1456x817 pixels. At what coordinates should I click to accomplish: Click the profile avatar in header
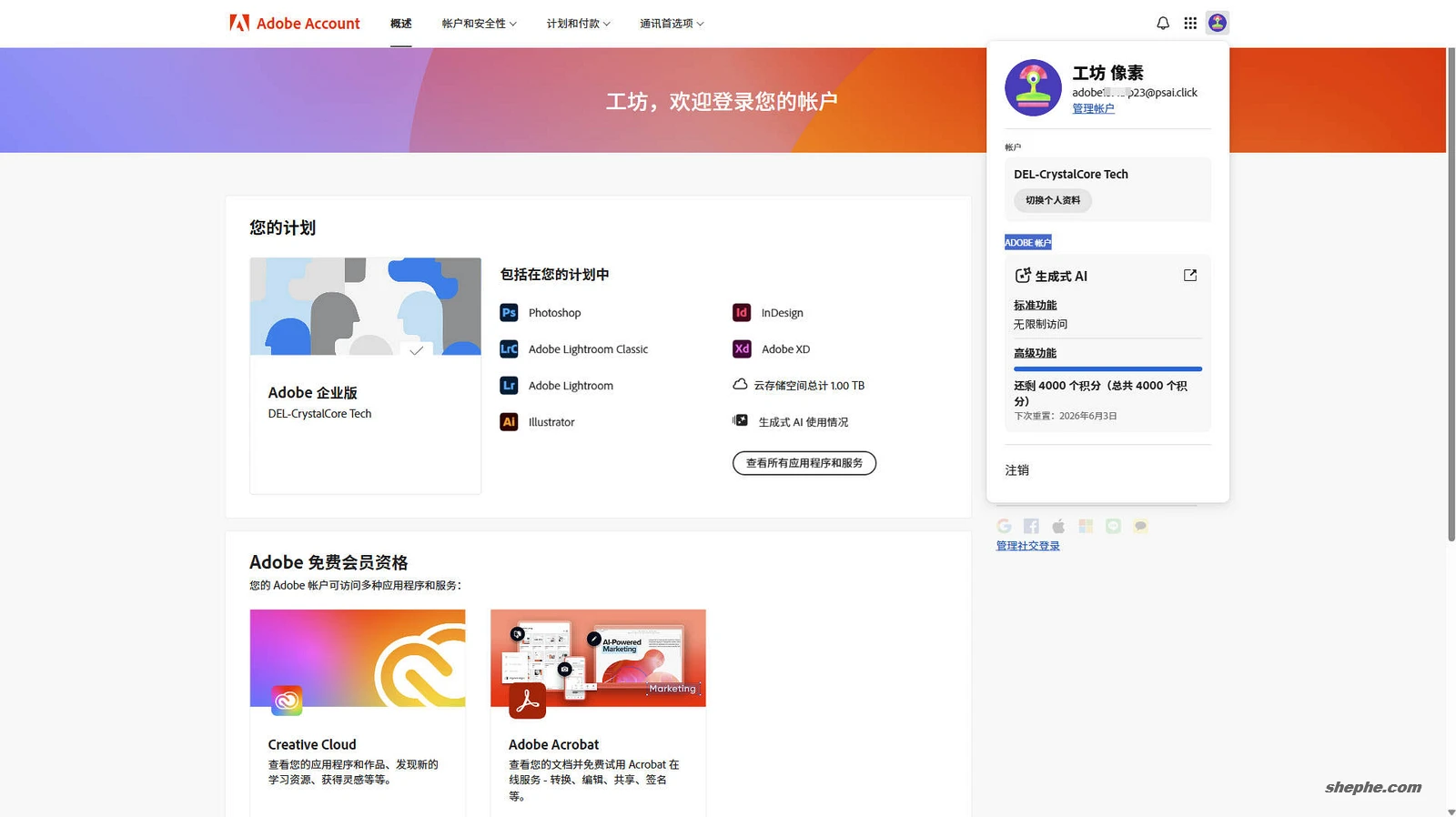coord(1218,23)
